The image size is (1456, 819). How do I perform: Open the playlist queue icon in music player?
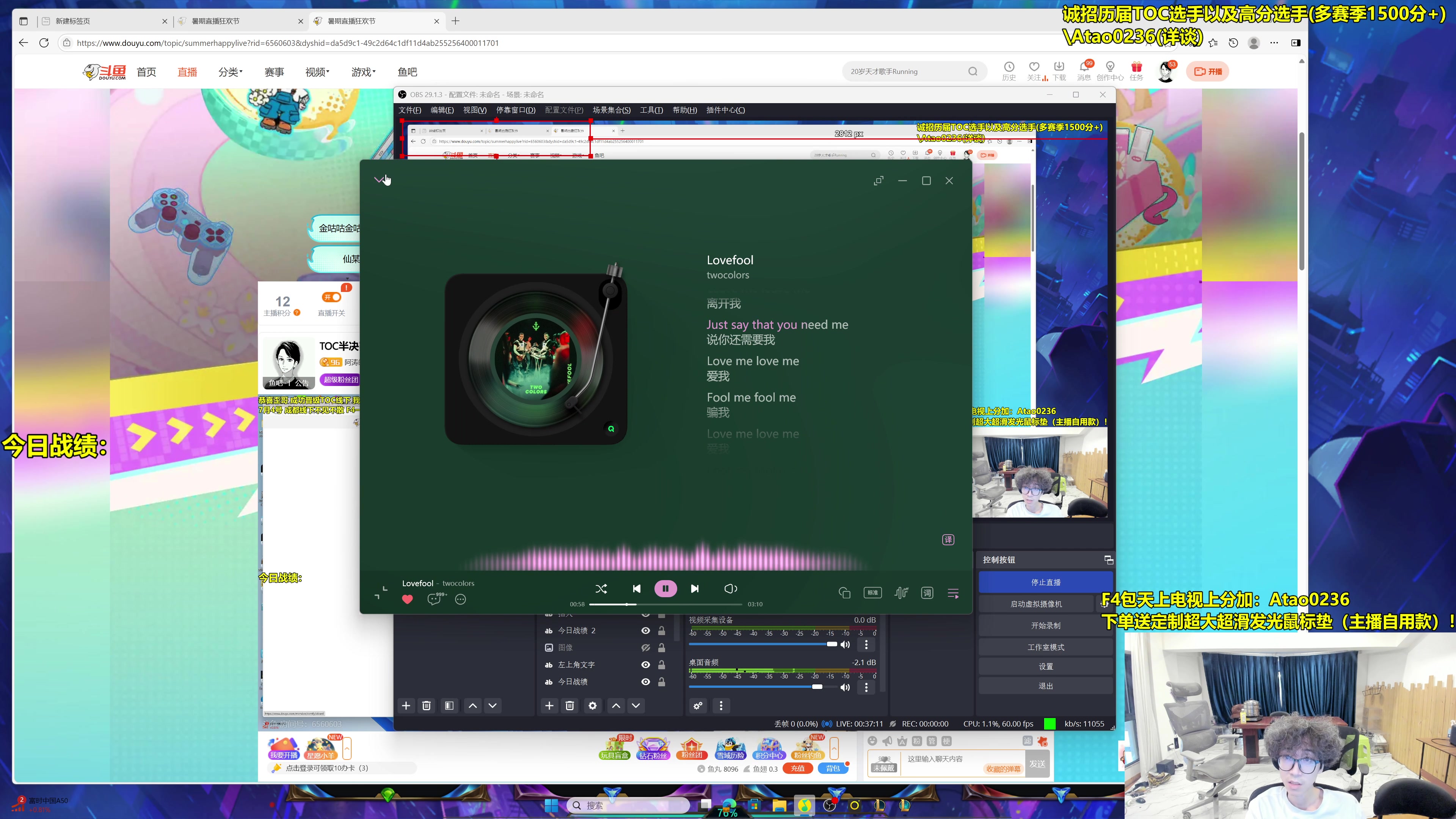click(953, 593)
